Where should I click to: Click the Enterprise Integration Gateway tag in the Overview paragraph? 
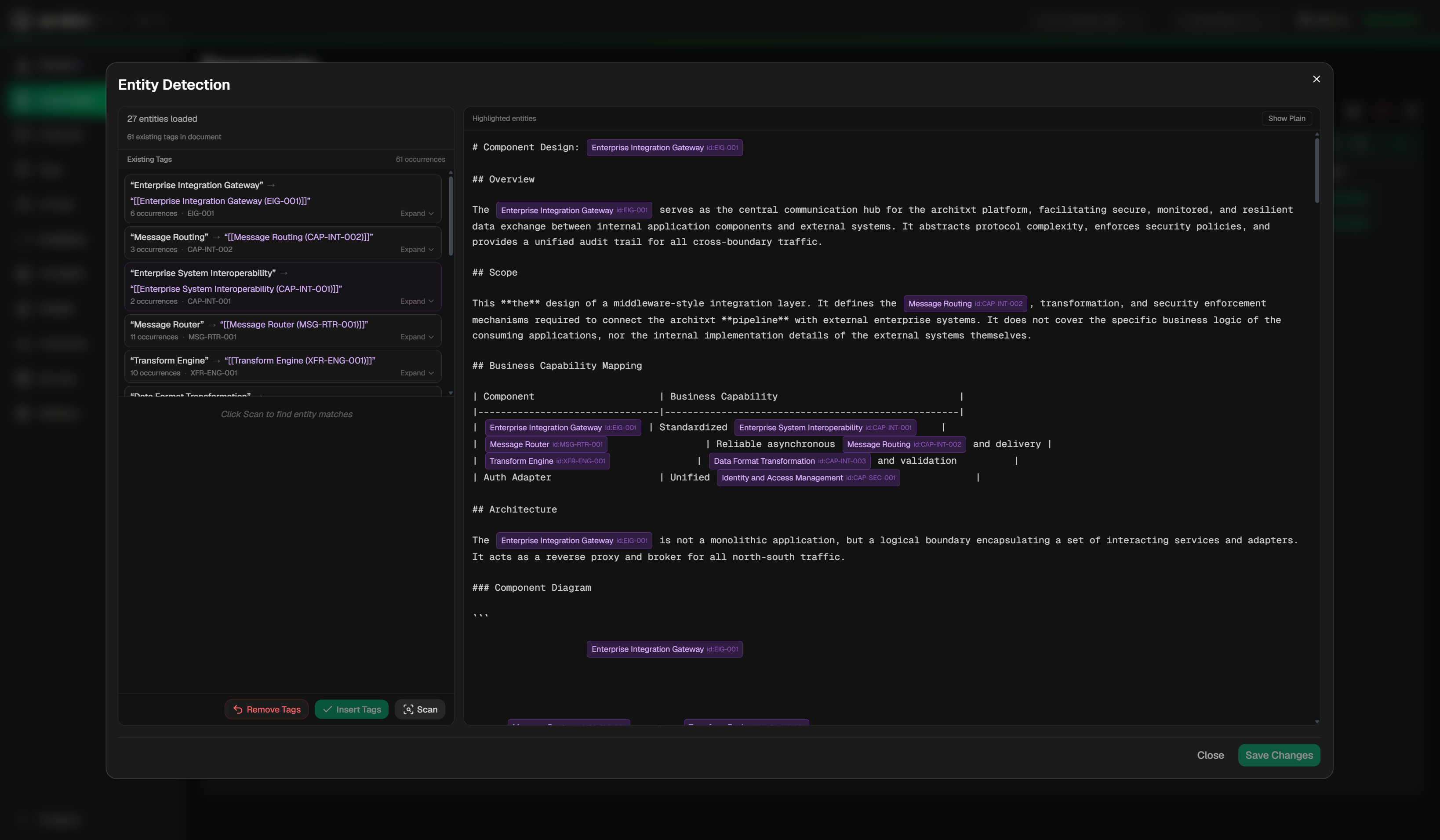pyautogui.click(x=574, y=210)
